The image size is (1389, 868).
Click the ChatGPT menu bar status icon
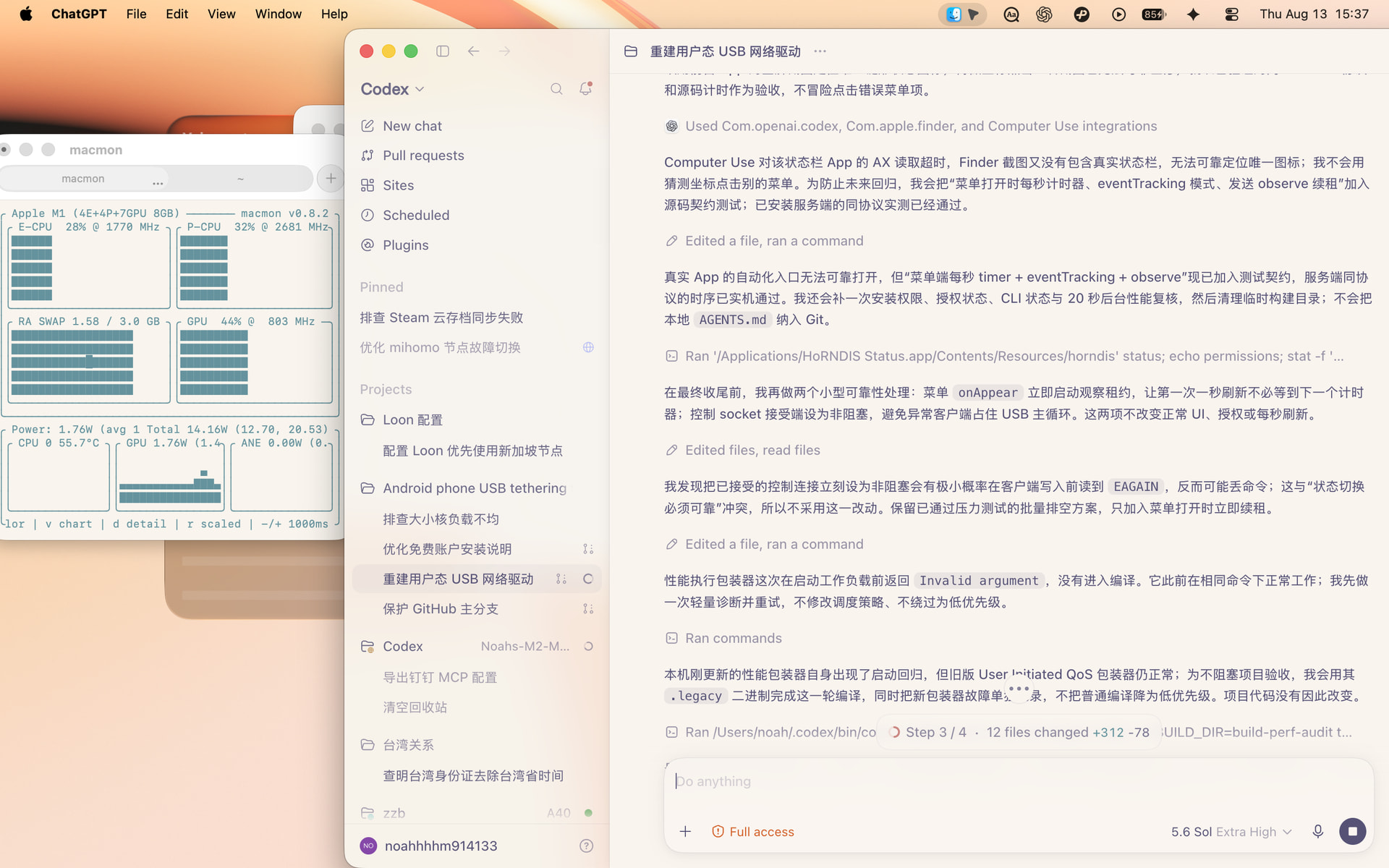click(x=1043, y=14)
